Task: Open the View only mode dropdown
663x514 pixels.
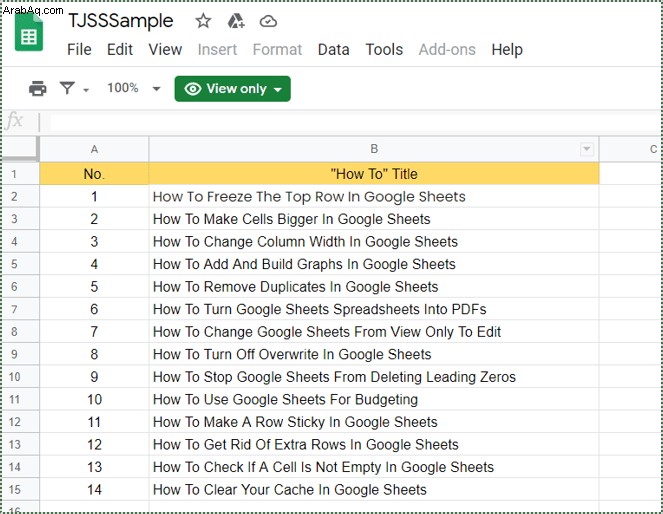Action: tap(233, 89)
